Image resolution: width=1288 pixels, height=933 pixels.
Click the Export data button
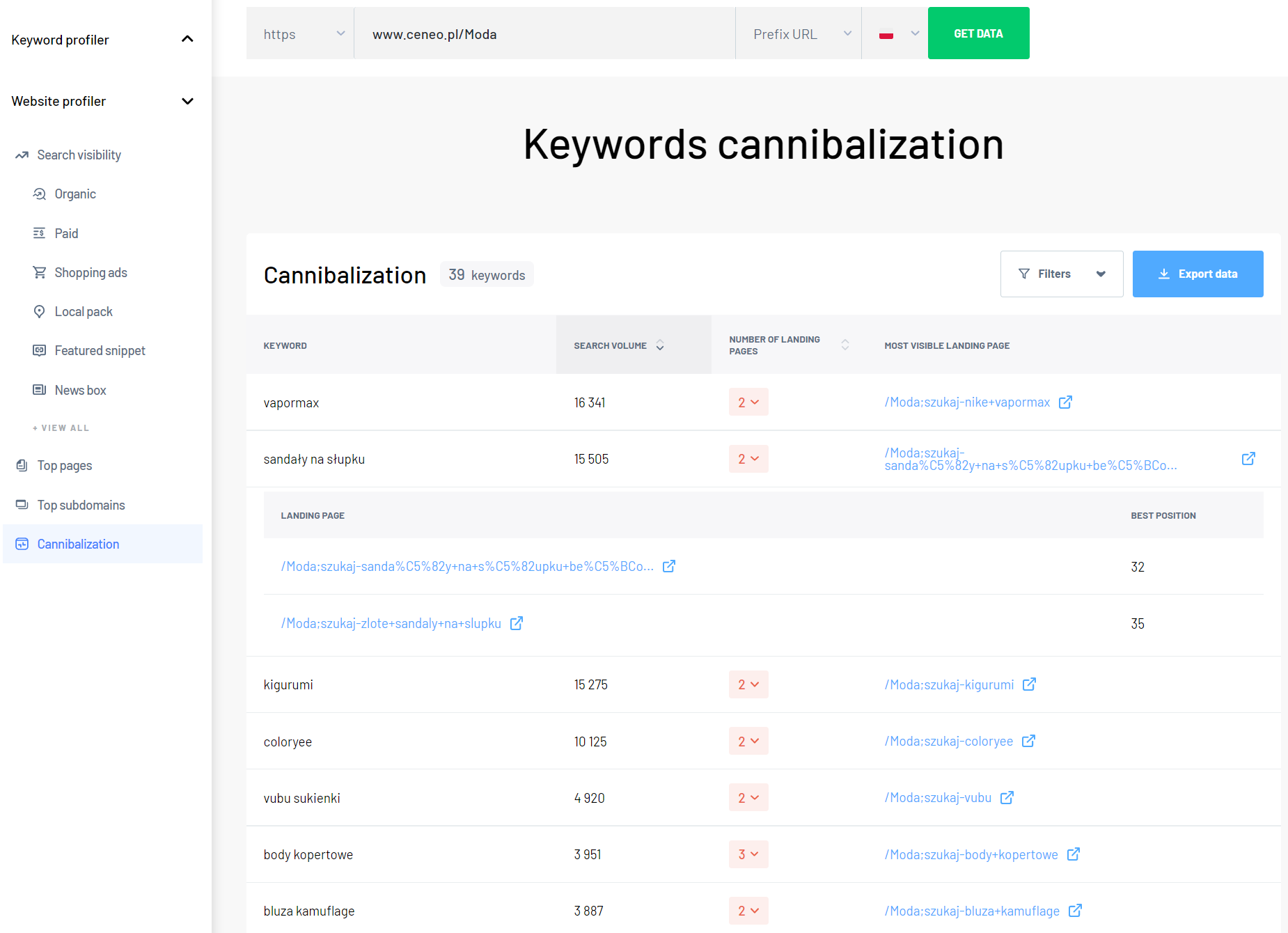tap(1197, 274)
